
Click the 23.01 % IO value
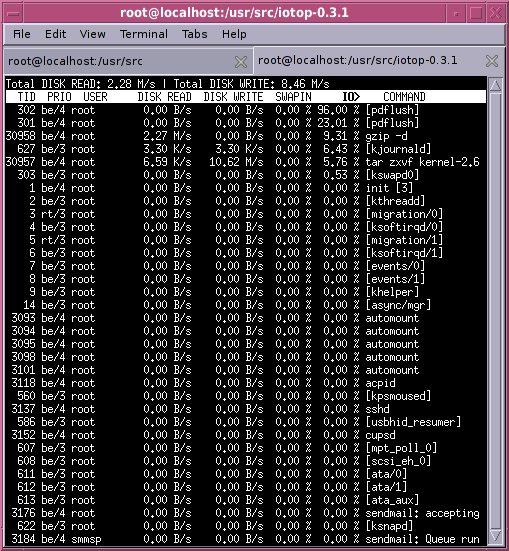tap(338, 123)
